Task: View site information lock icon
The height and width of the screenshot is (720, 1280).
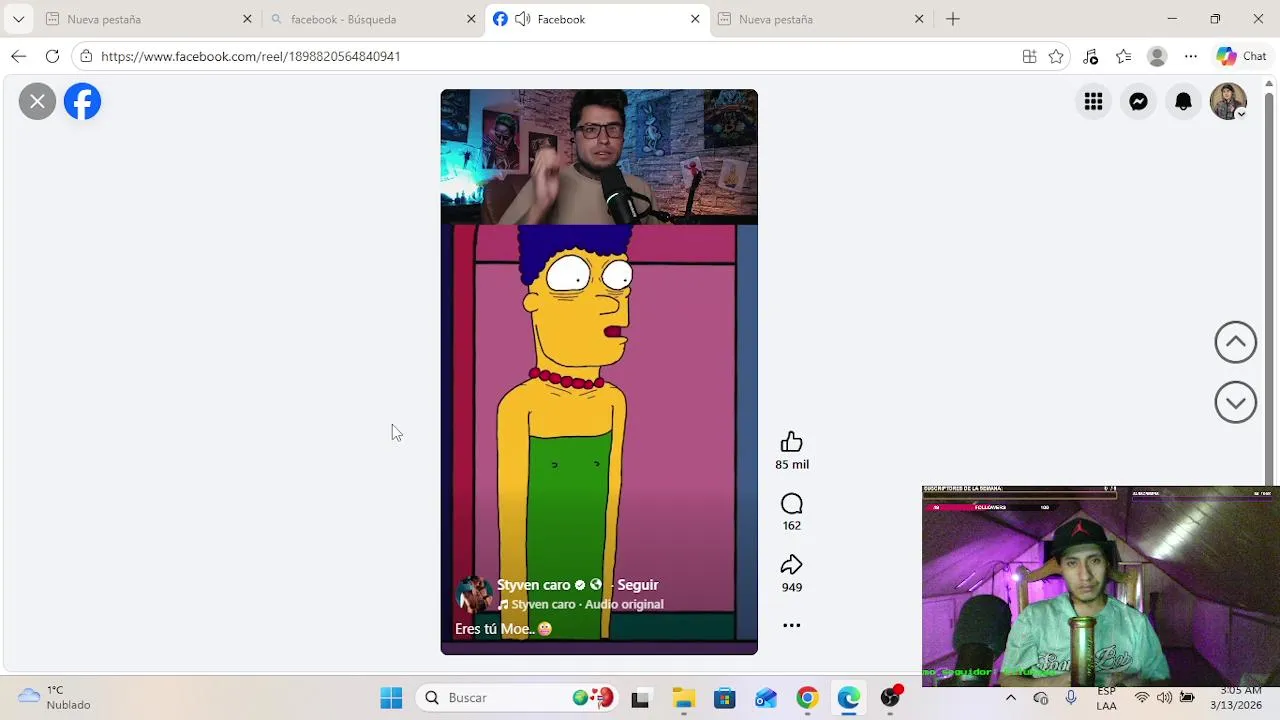Action: [x=86, y=56]
